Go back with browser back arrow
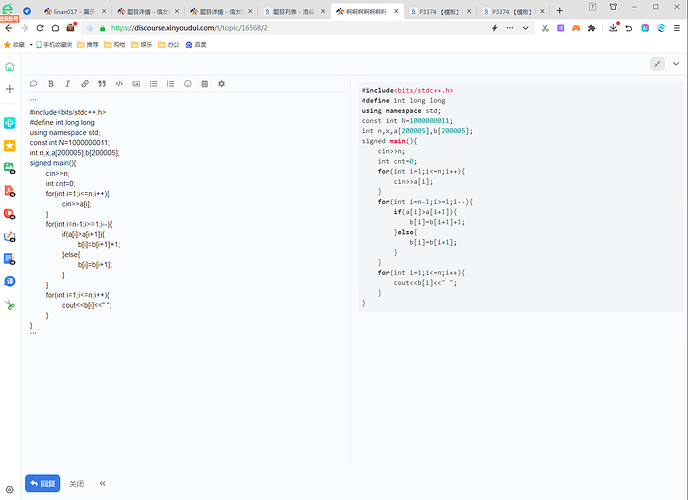The image size is (688, 500). (x=8, y=28)
